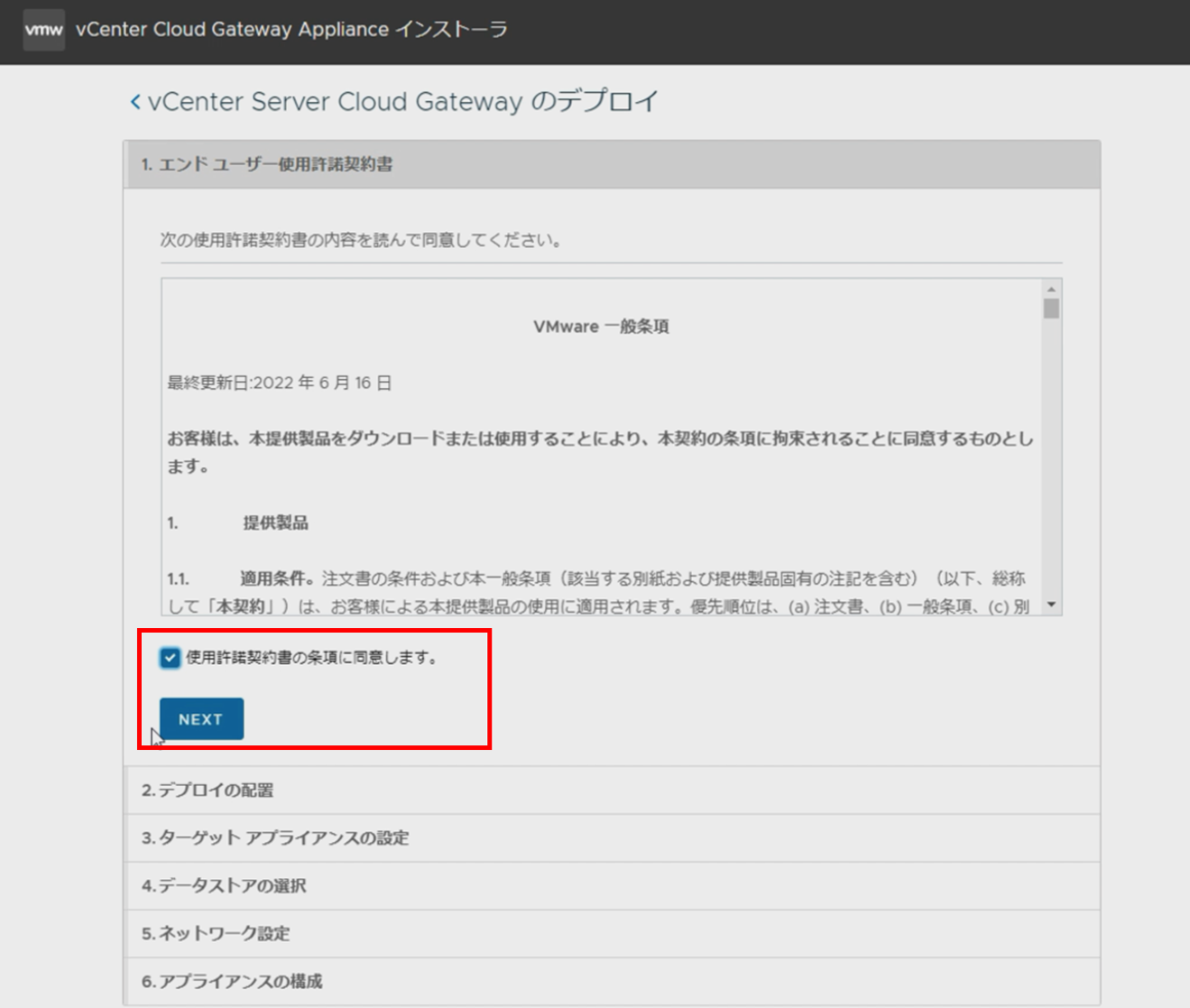Collapse the 1. エンド ユーザー使用許諾契約書 section header
1190x1008 pixels.
pyautogui.click(x=612, y=164)
